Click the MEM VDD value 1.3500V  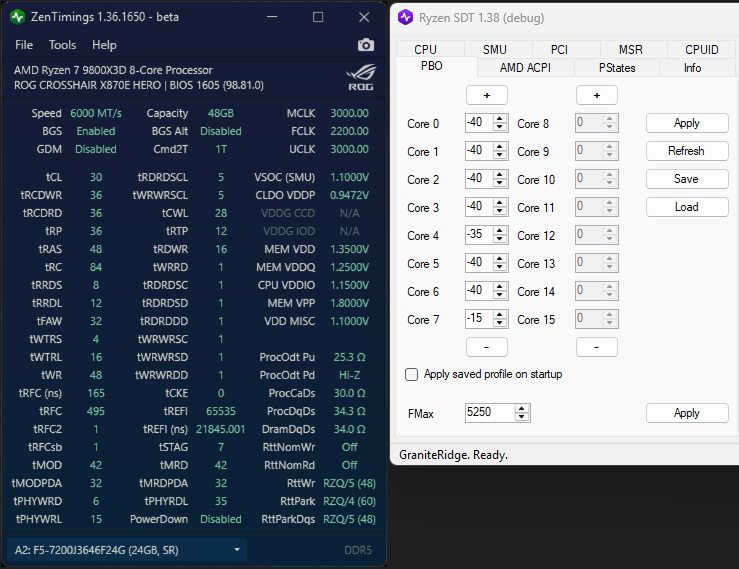(349, 249)
